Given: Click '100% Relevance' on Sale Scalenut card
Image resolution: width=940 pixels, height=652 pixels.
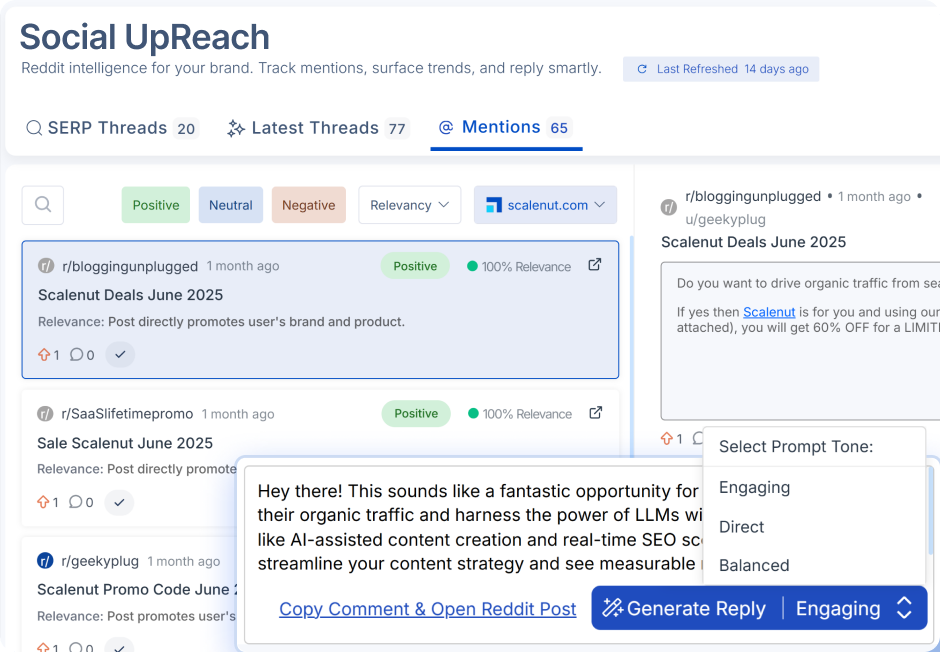Looking at the screenshot, I should 527,414.
